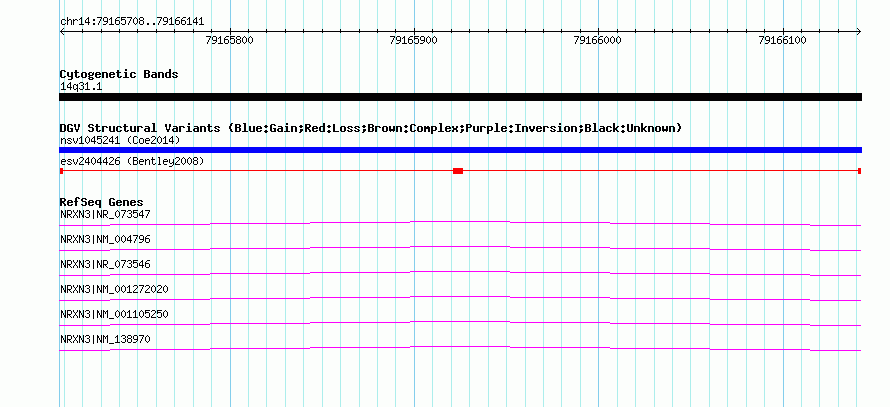Image resolution: width=890 pixels, height=407 pixels.
Task: Click the 79165800 ruler position label
Action: coord(230,40)
